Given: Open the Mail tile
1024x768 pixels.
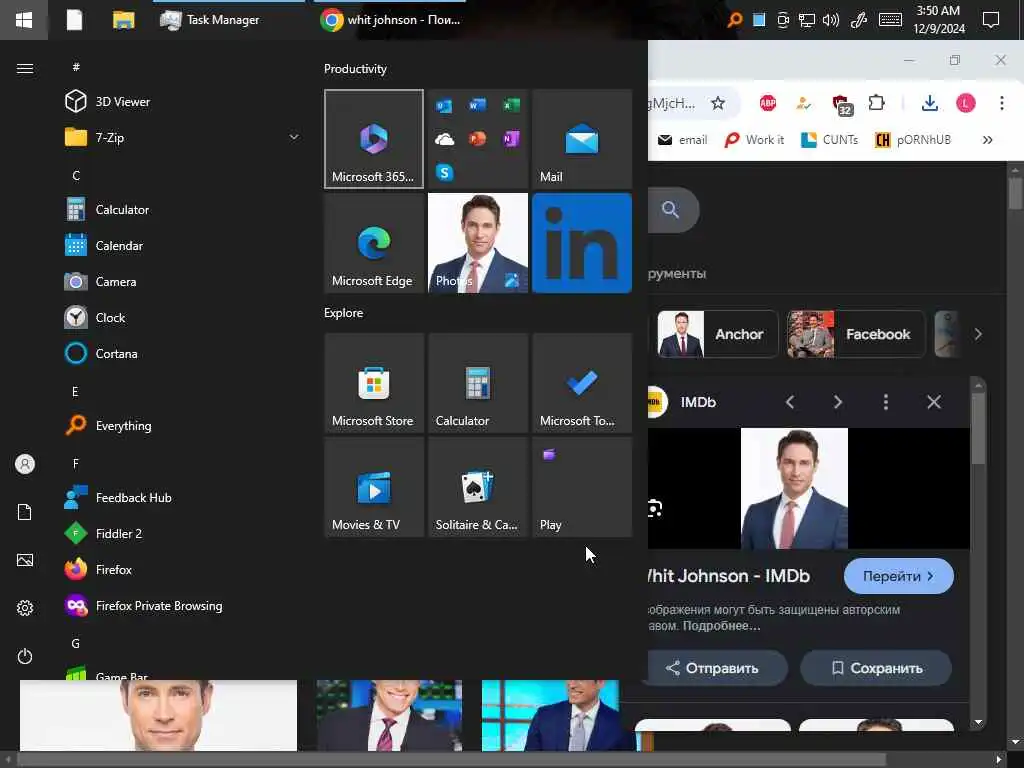Looking at the screenshot, I should tap(582, 139).
